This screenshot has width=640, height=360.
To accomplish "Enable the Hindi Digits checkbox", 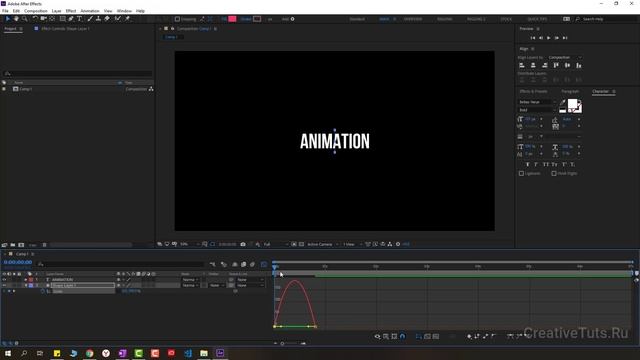I will coord(554,173).
